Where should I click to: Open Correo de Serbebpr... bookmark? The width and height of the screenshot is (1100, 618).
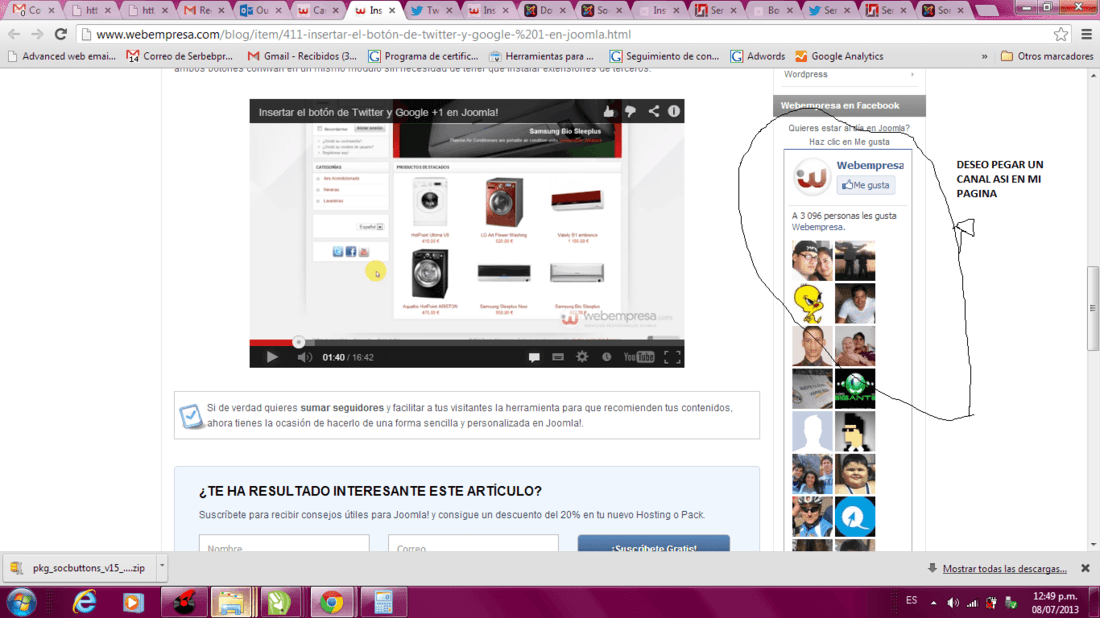(x=180, y=56)
